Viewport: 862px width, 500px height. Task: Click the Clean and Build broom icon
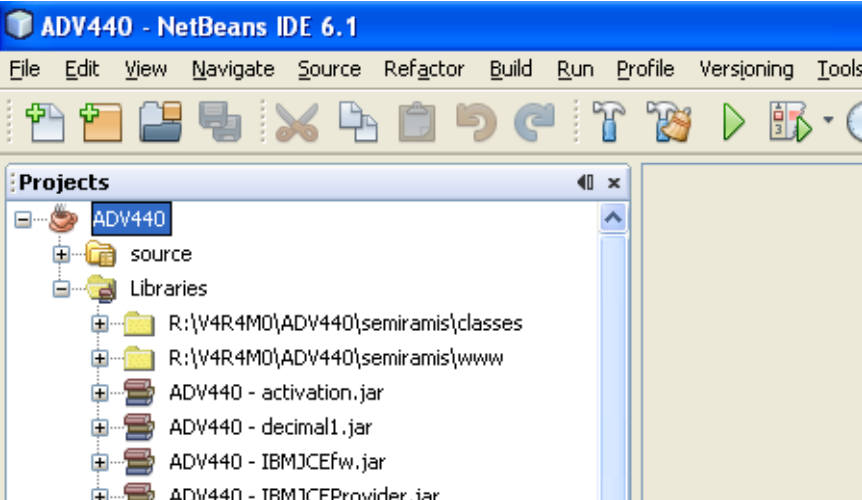tap(667, 123)
